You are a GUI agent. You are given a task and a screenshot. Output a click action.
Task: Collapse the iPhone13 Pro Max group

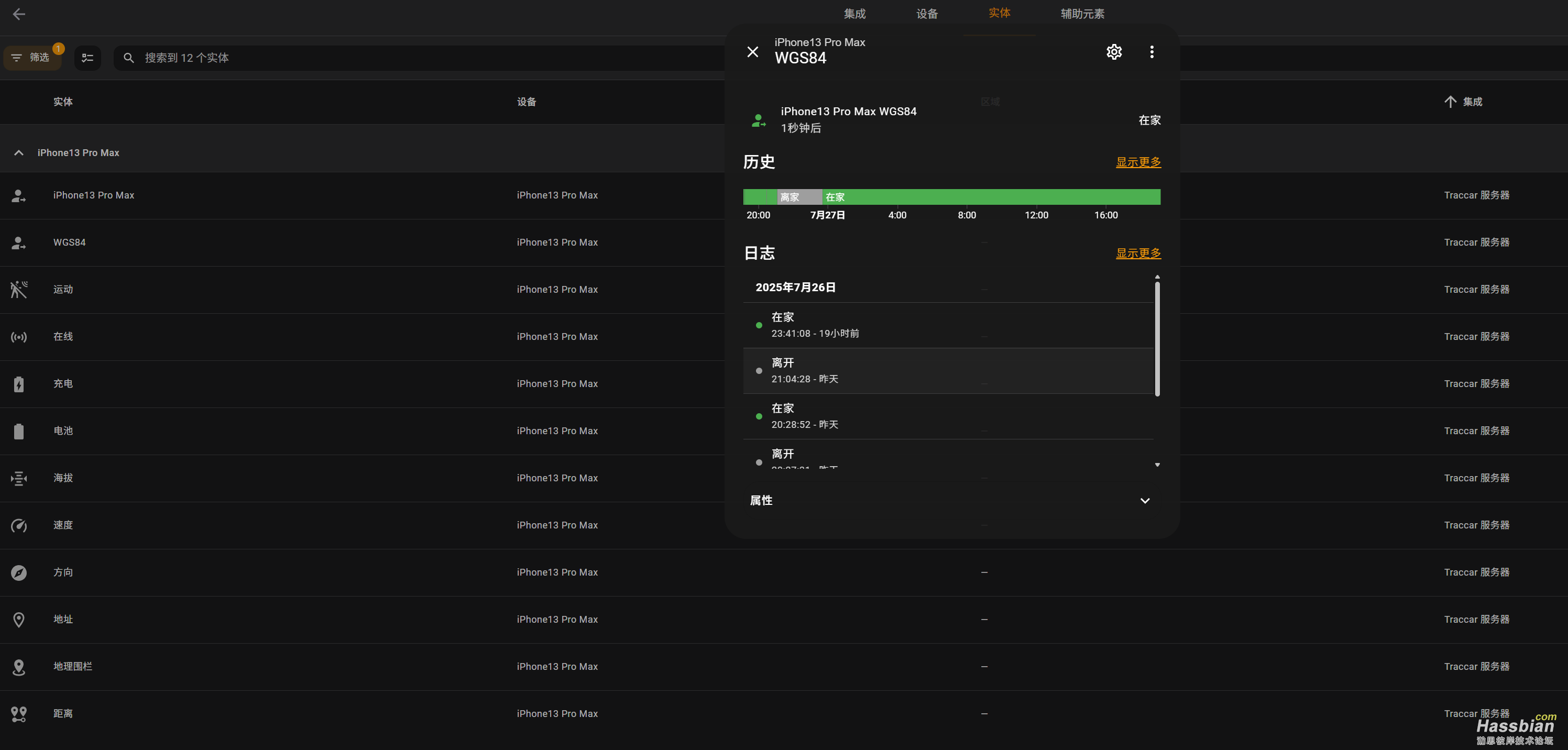[x=19, y=153]
